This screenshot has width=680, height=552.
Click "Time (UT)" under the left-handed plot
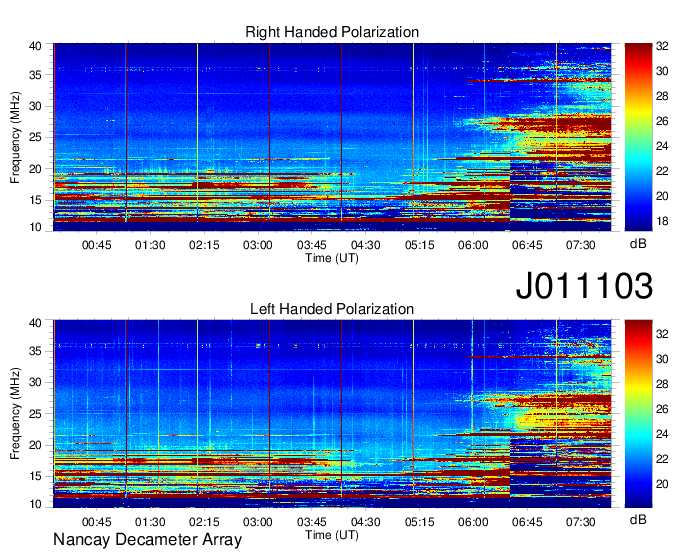click(x=332, y=535)
